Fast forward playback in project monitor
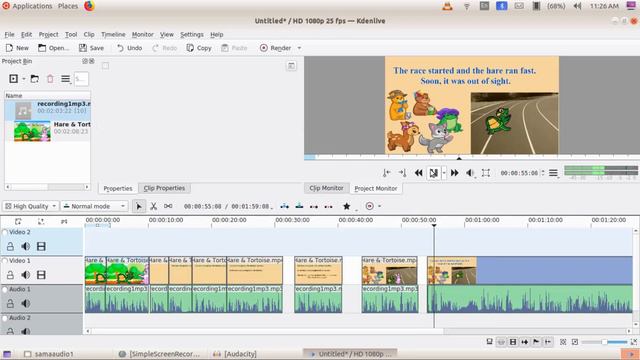The image size is (640, 360). [x=454, y=173]
